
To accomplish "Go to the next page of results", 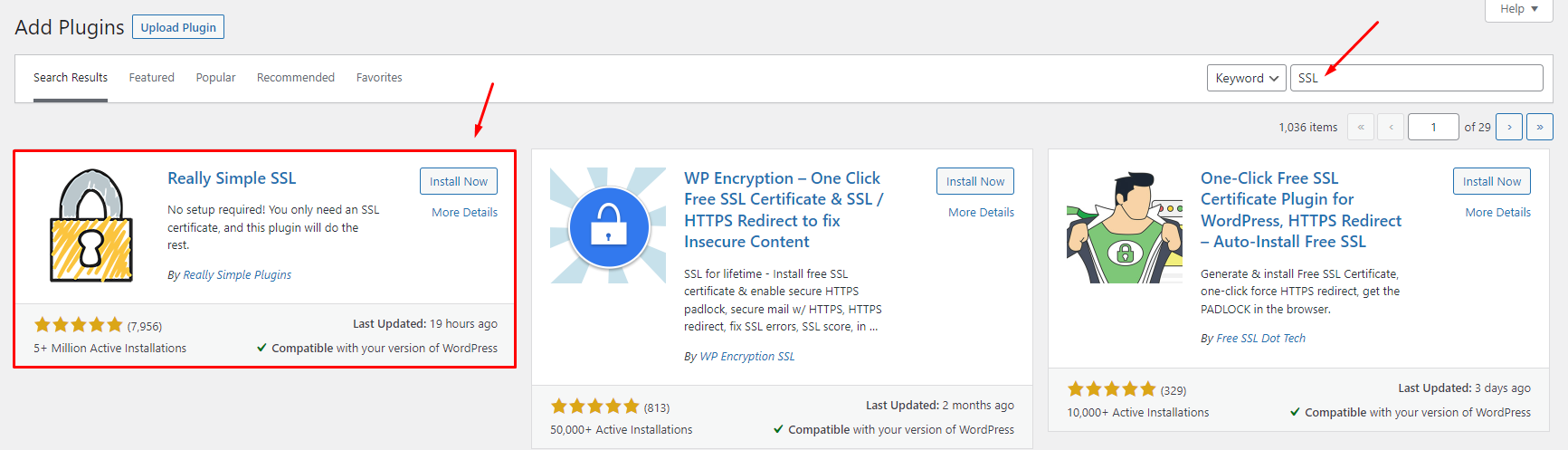I will point(1509,127).
